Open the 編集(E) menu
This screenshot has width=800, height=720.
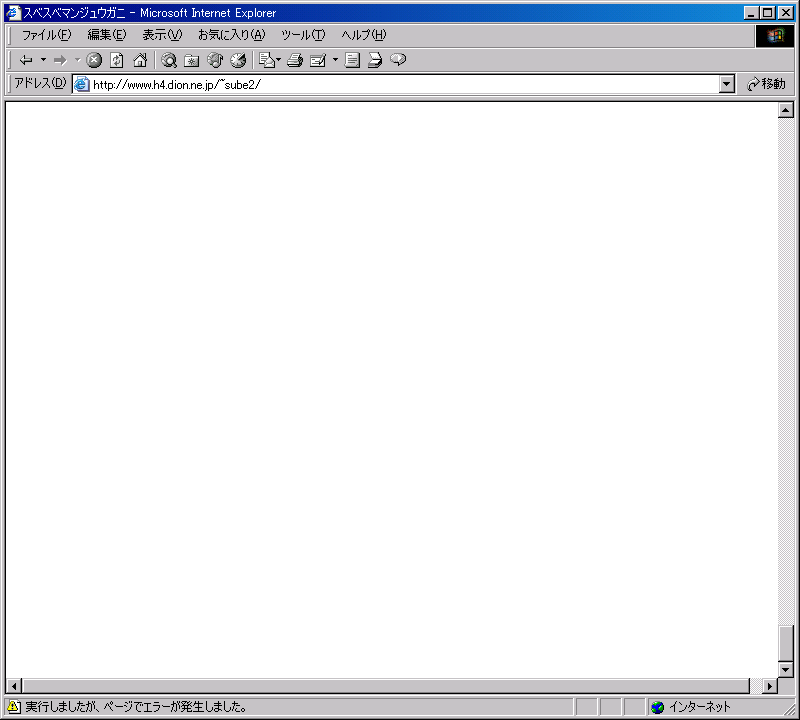click(x=107, y=35)
